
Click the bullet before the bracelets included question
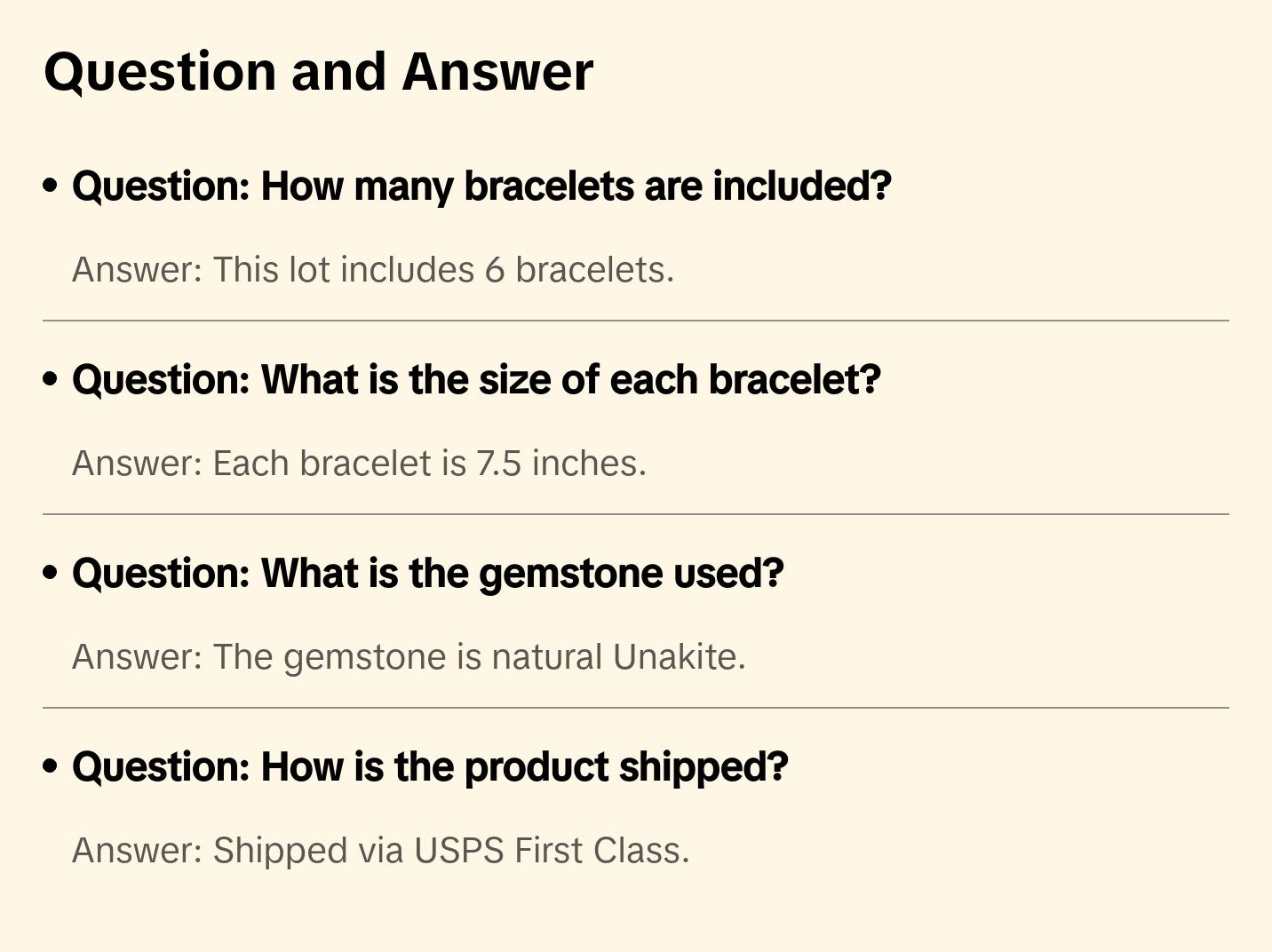[x=51, y=186]
